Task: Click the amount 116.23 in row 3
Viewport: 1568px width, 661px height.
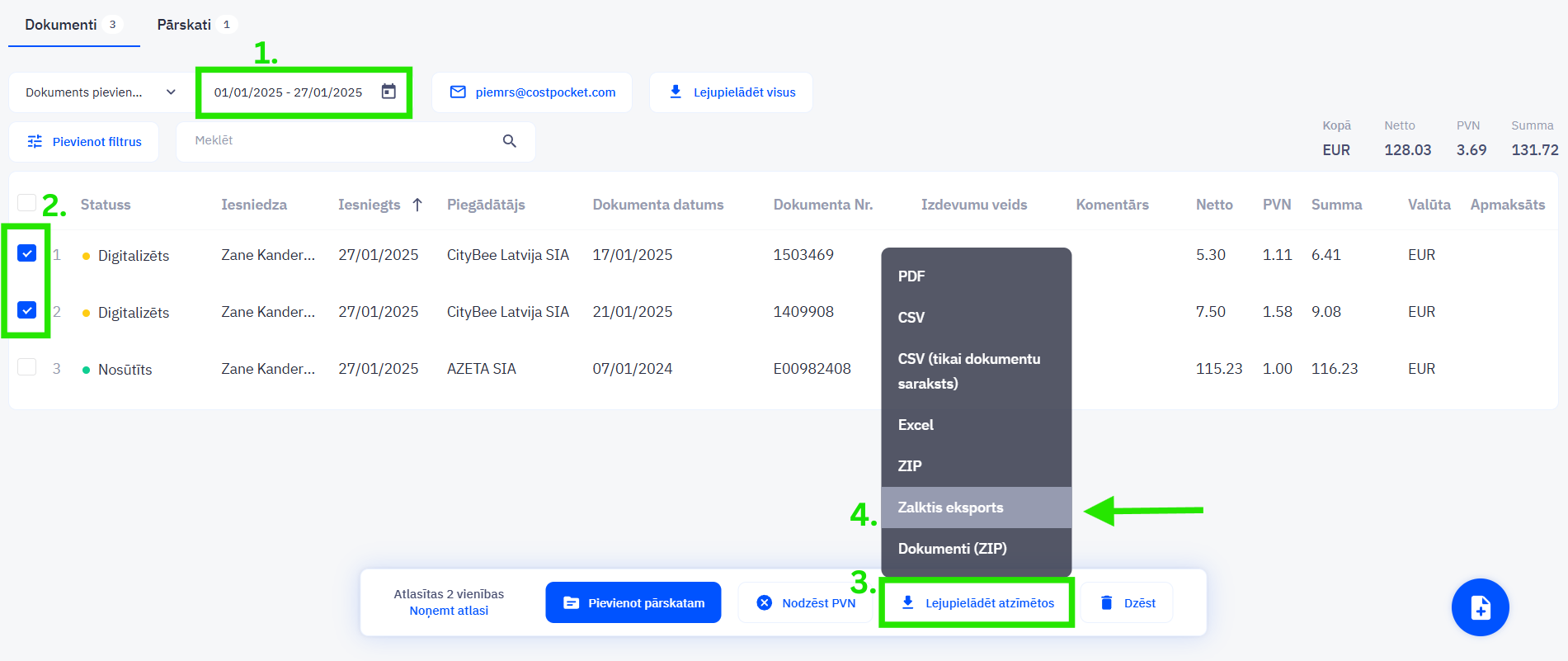Action: coord(1335,369)
